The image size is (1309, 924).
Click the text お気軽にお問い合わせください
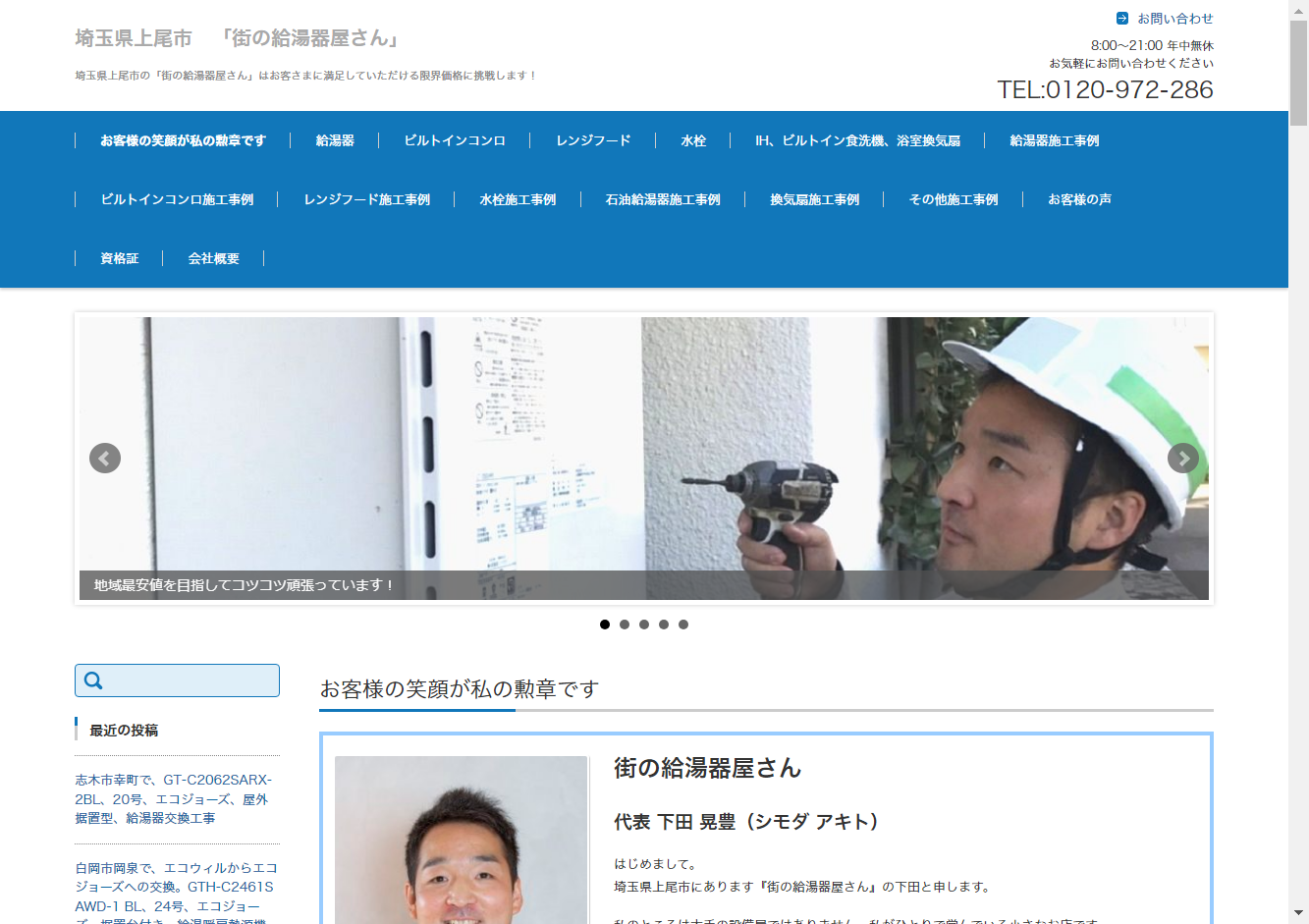(1131, 63)
